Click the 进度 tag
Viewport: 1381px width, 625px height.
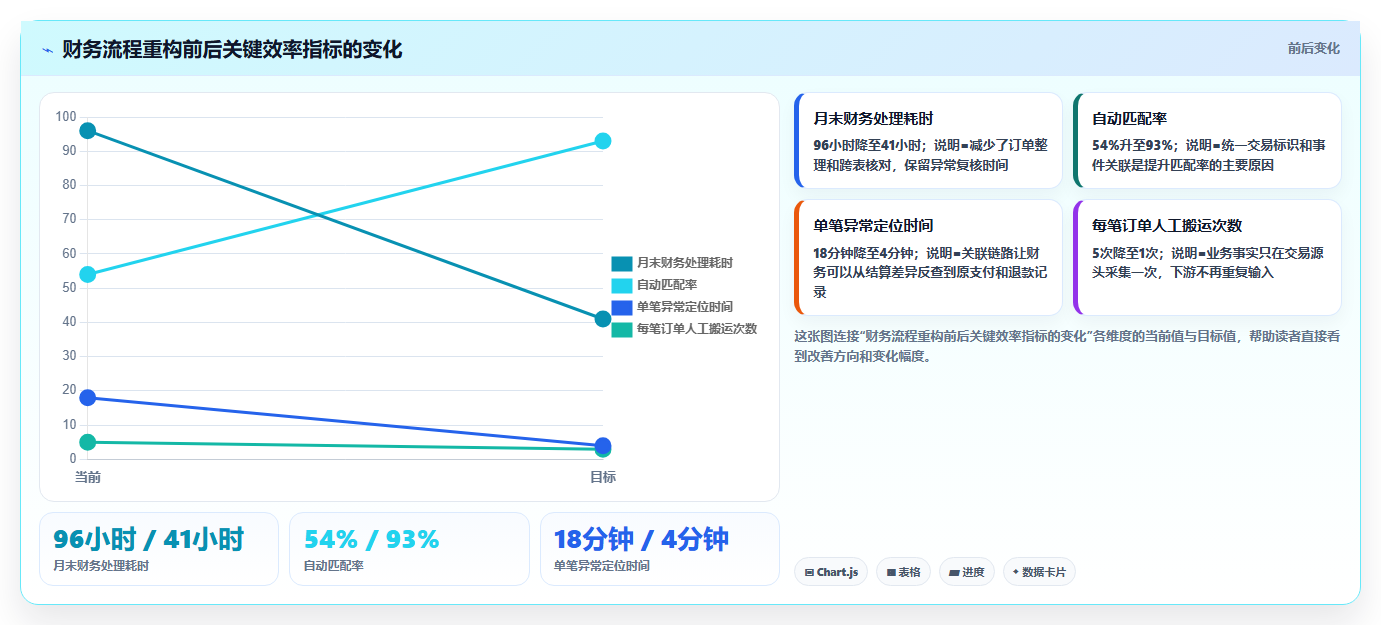(x=967, y=572)
